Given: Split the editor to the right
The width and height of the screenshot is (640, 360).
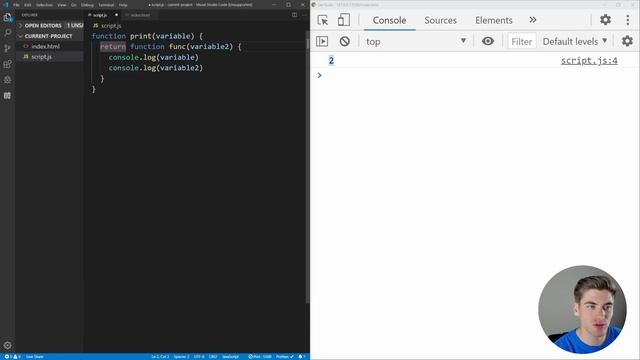Looking at the screenshot, I should [294, 15].
